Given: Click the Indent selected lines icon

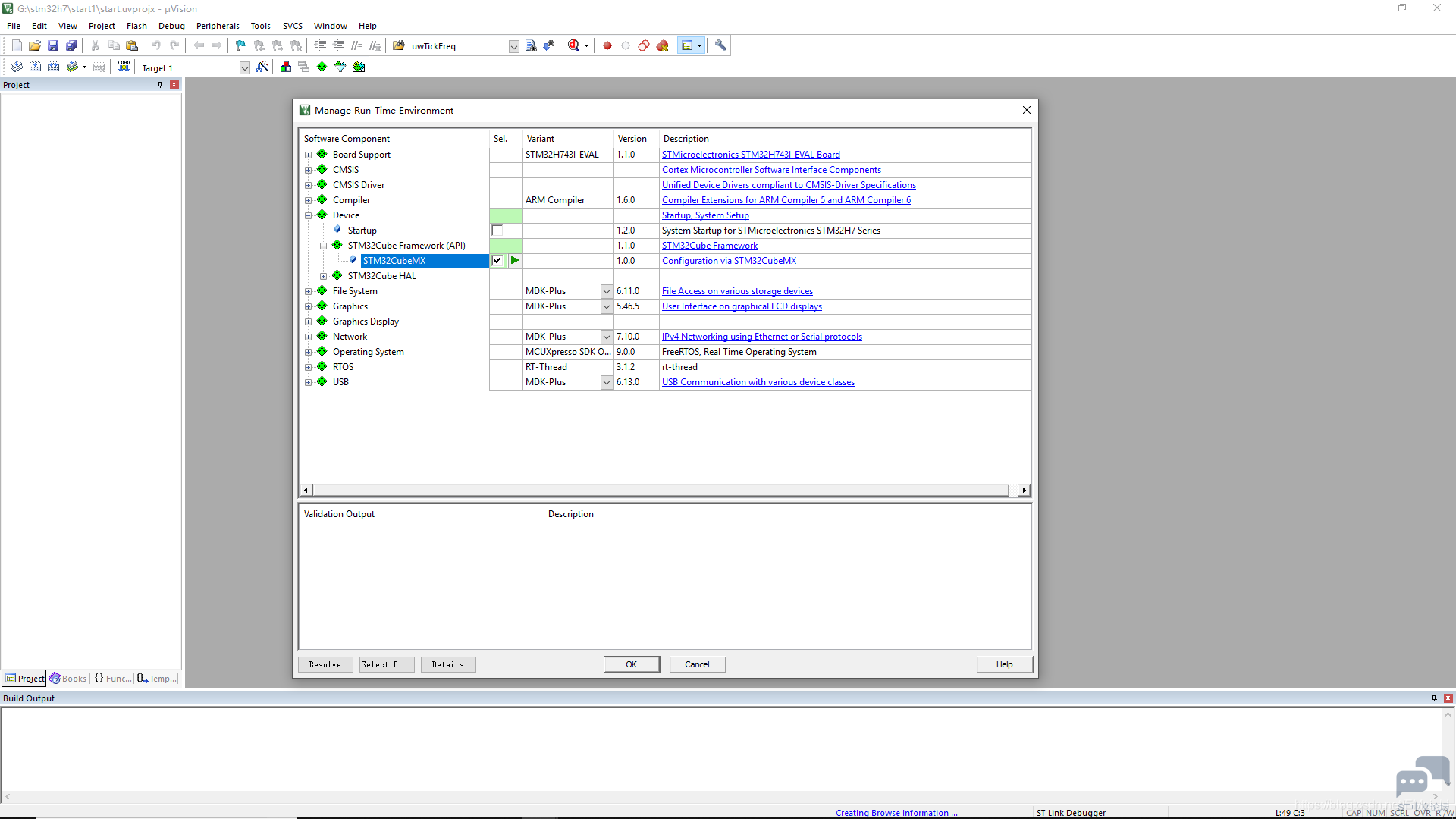Looking at the screenshot, I should point(320,45).
